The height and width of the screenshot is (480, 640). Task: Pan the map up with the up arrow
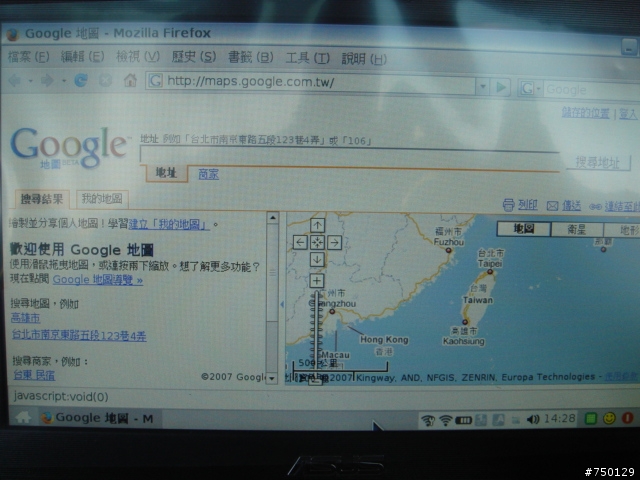[318, 225]
